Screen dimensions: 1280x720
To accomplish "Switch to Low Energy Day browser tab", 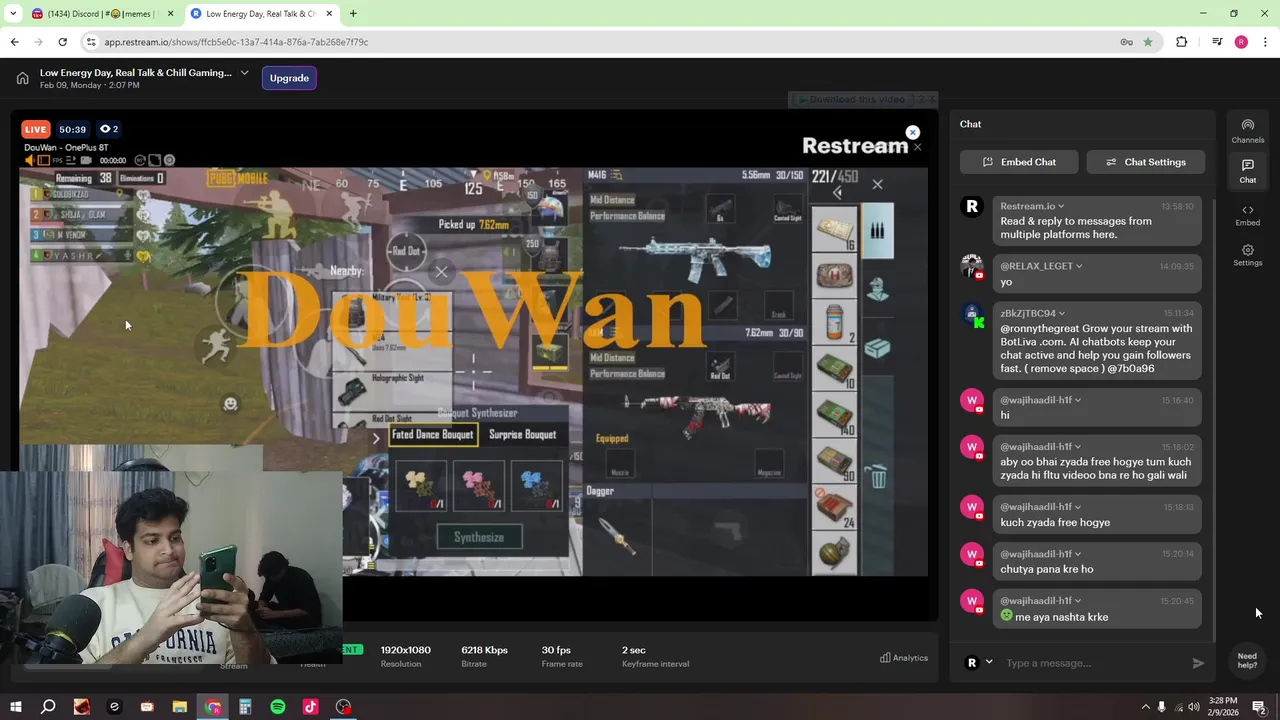I will pyautogui.click(x=262, y=14).
